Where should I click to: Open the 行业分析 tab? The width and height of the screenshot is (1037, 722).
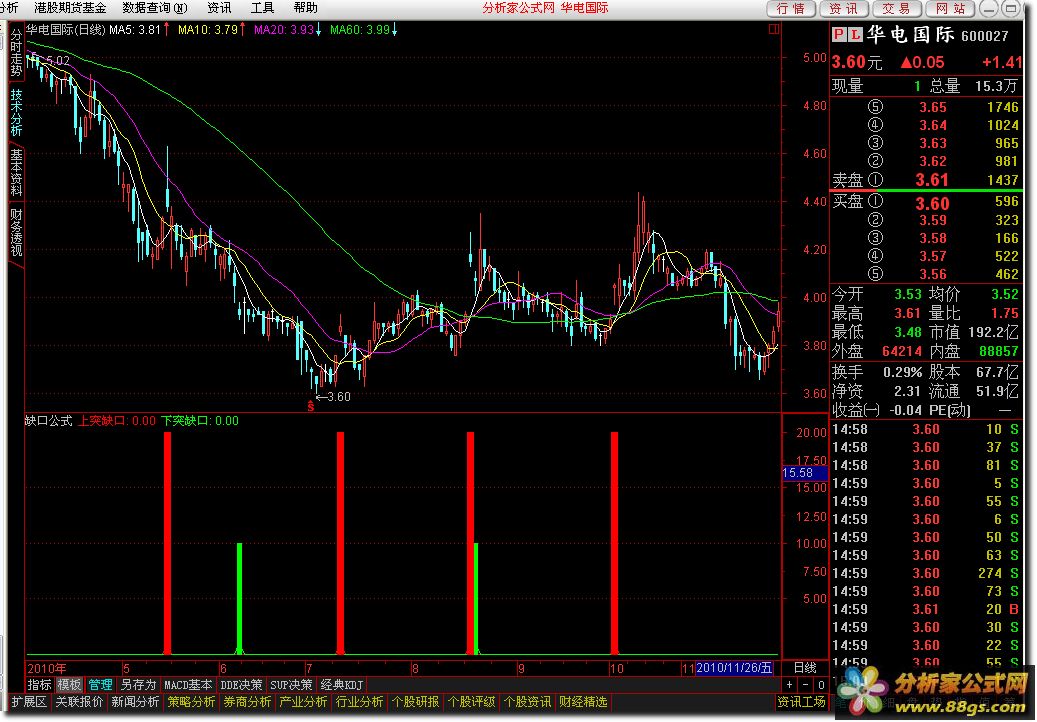click(360, 702)
